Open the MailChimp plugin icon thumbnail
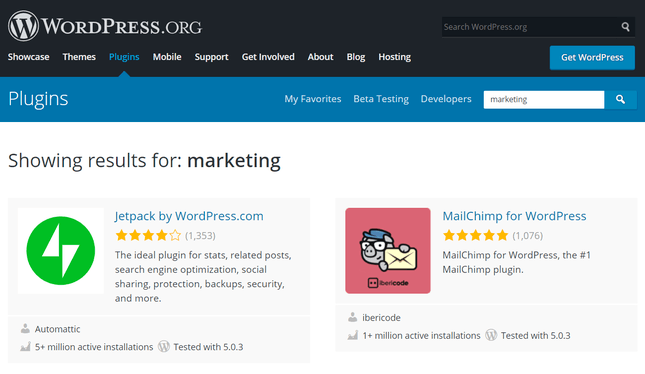 coord(388,251)
